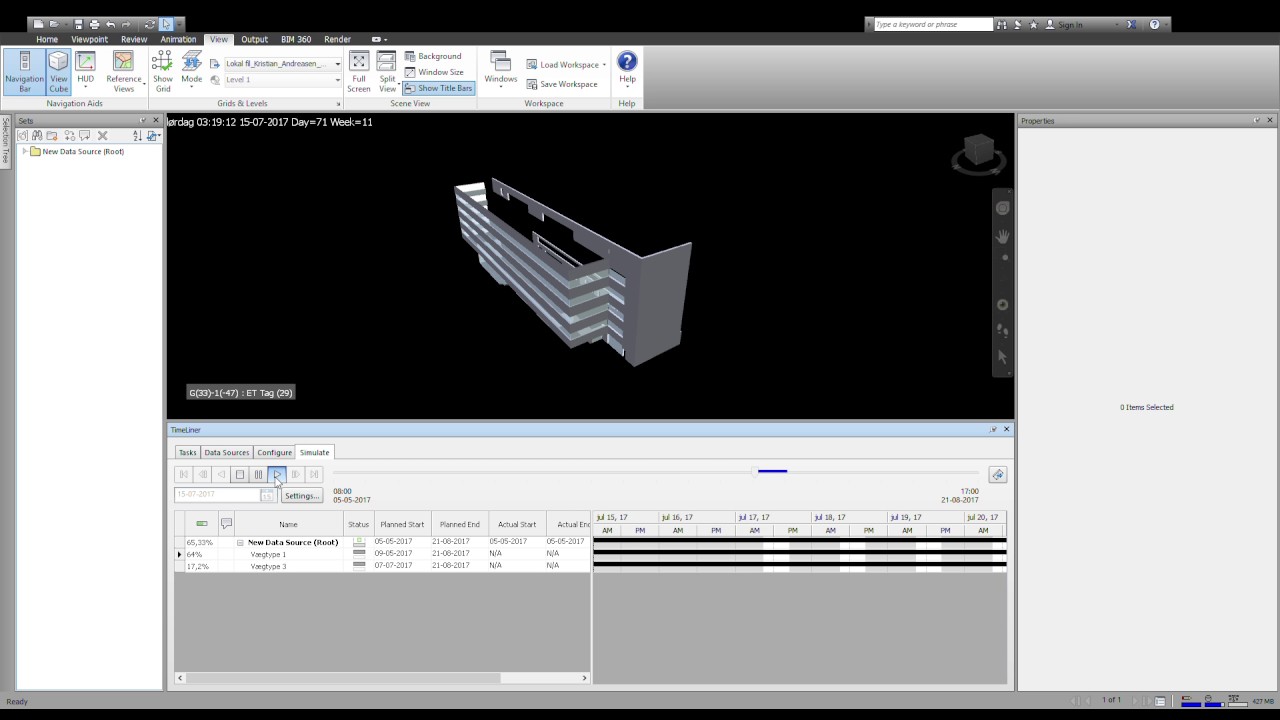The width and height of the screenshot is (1280, 720).
Task: Click Load Workspace
Action: [565, 64]
